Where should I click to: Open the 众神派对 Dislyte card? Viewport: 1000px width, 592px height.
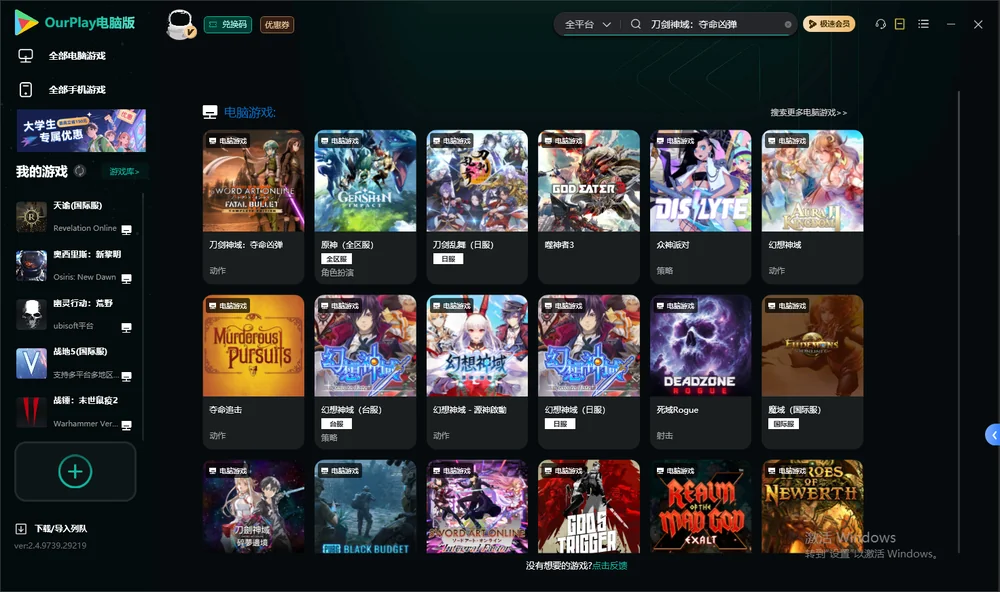[700, 207]
